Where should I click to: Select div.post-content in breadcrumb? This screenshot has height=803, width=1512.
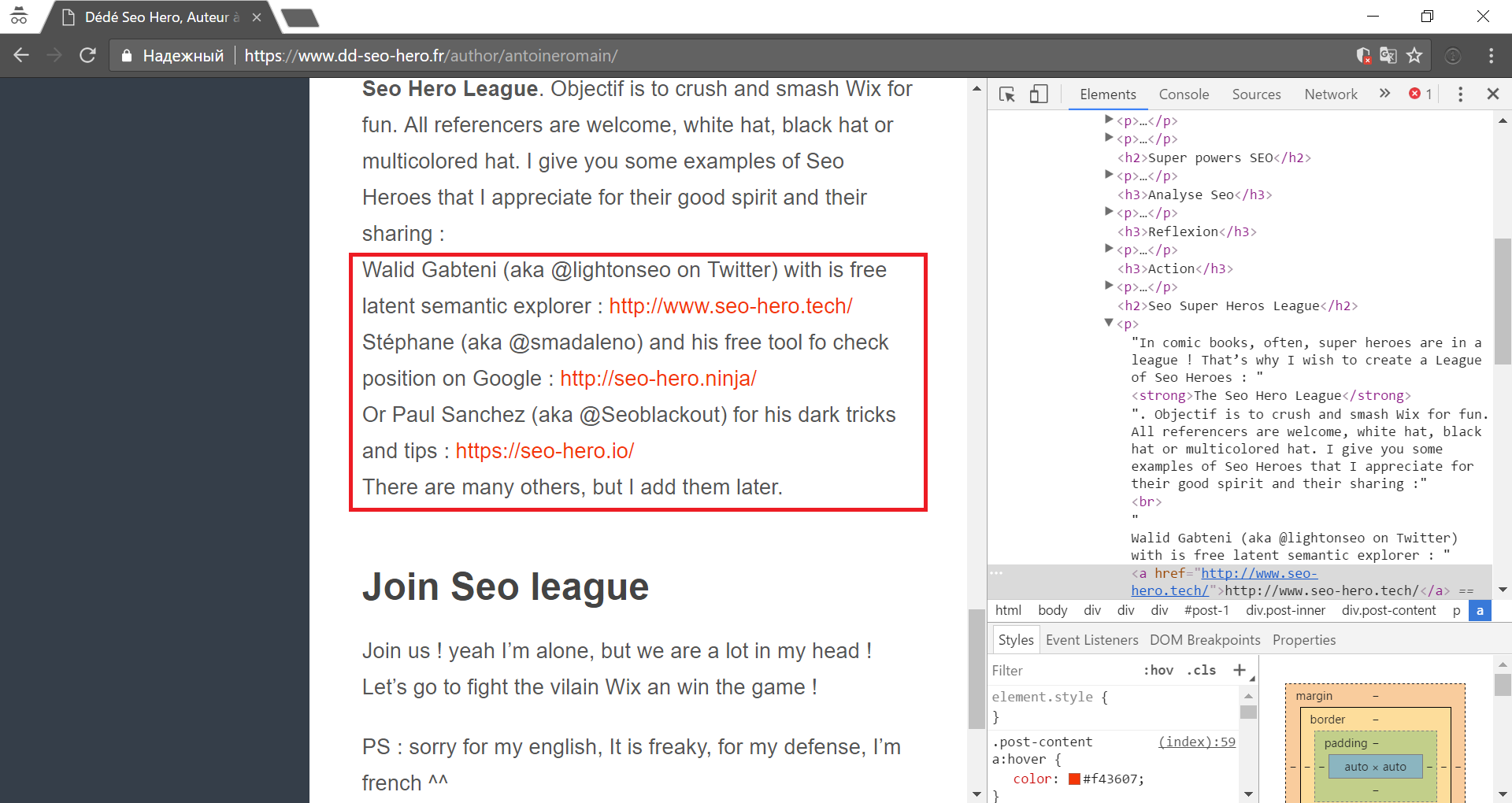1388,610
